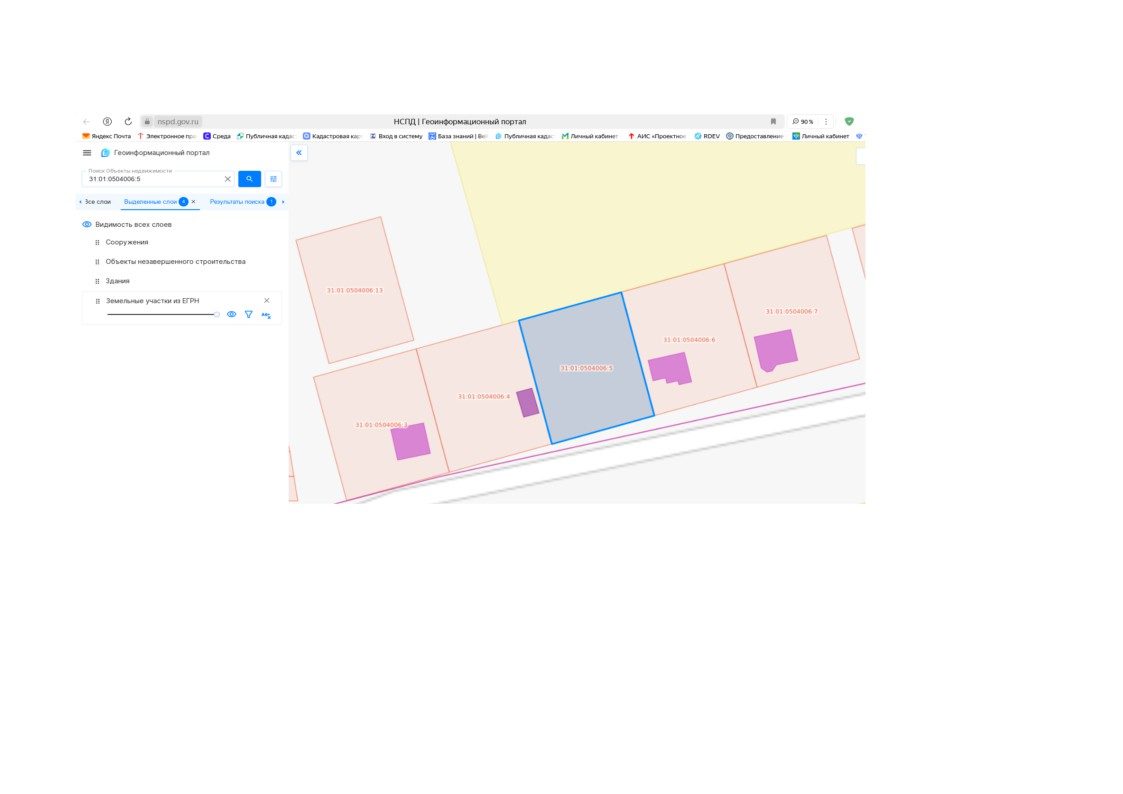Toggle Видимость всех слоев eye
The height and width of the screenshot is (794, 1123).
click(x=87, y=224)
